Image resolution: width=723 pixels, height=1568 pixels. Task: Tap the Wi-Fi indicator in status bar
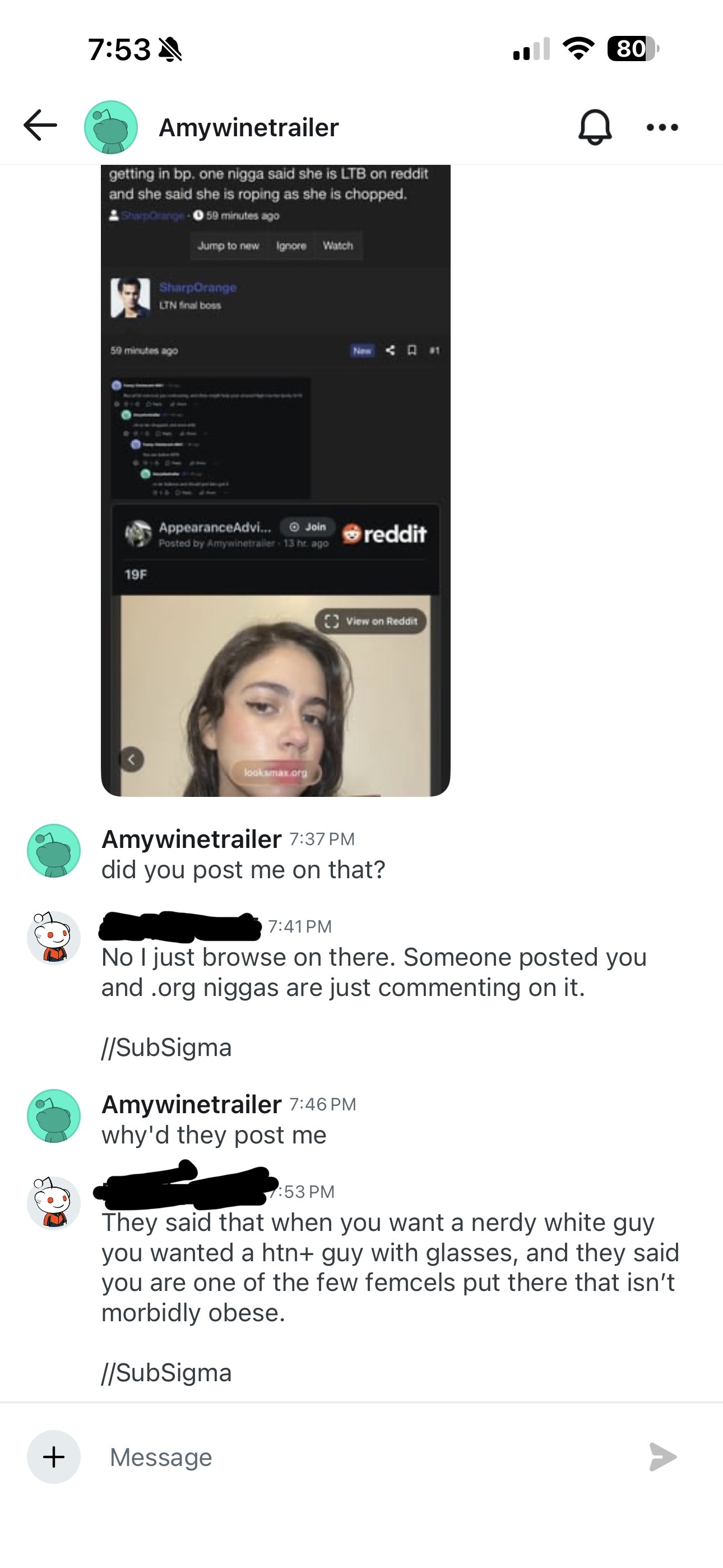click(578, 49)
